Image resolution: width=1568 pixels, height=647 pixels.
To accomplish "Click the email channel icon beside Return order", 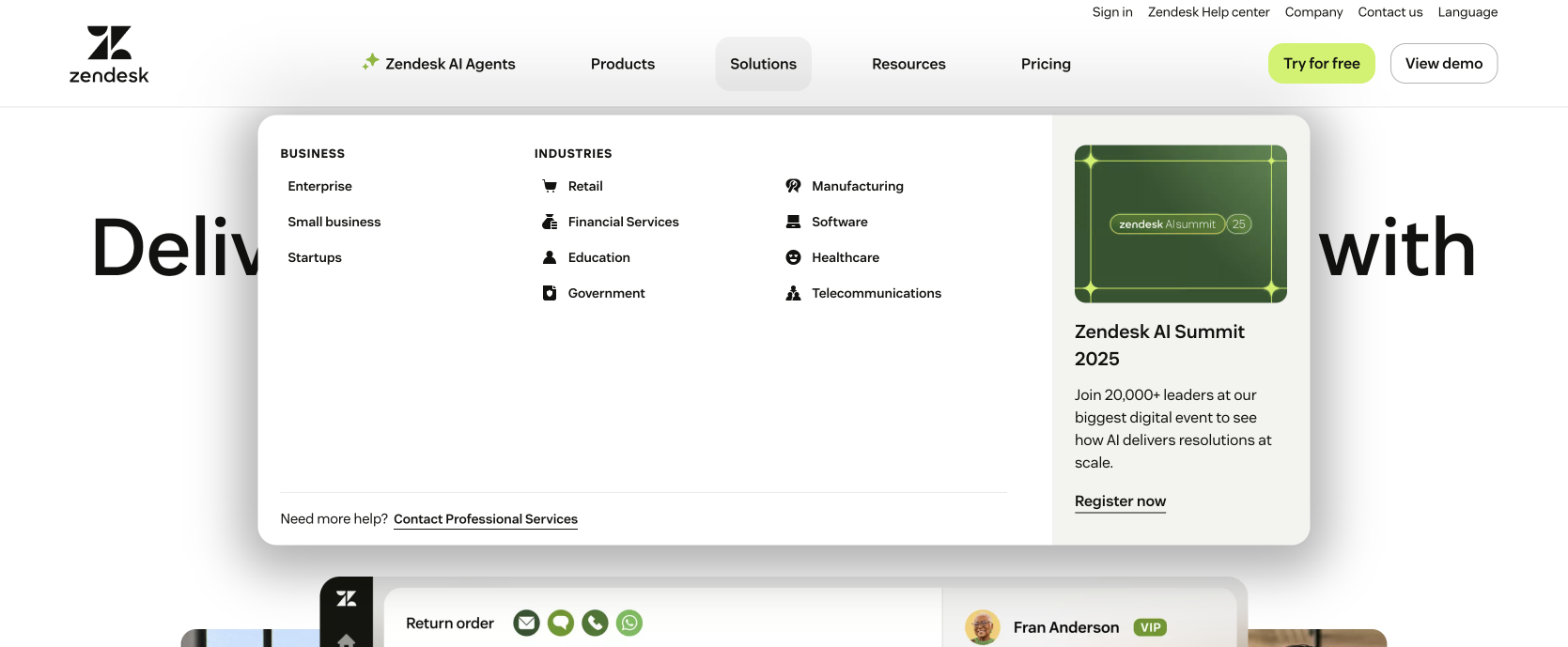I will coord(527,623).
